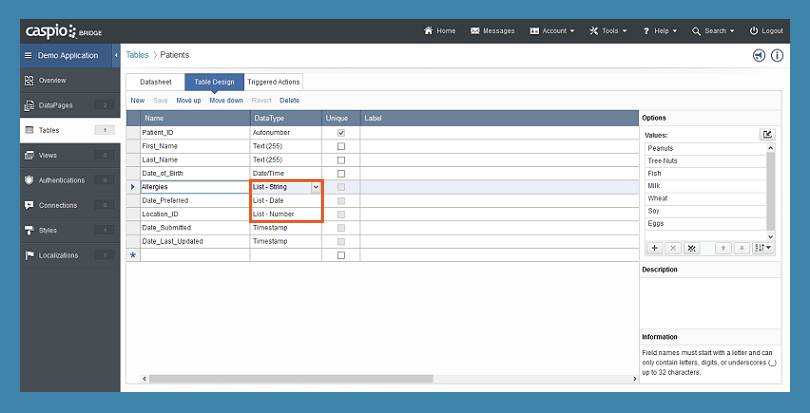Viewport: 810px width, 413px height.
Task: Switch to the Triggered Actions tab
Action: click(x=273, y=82)
